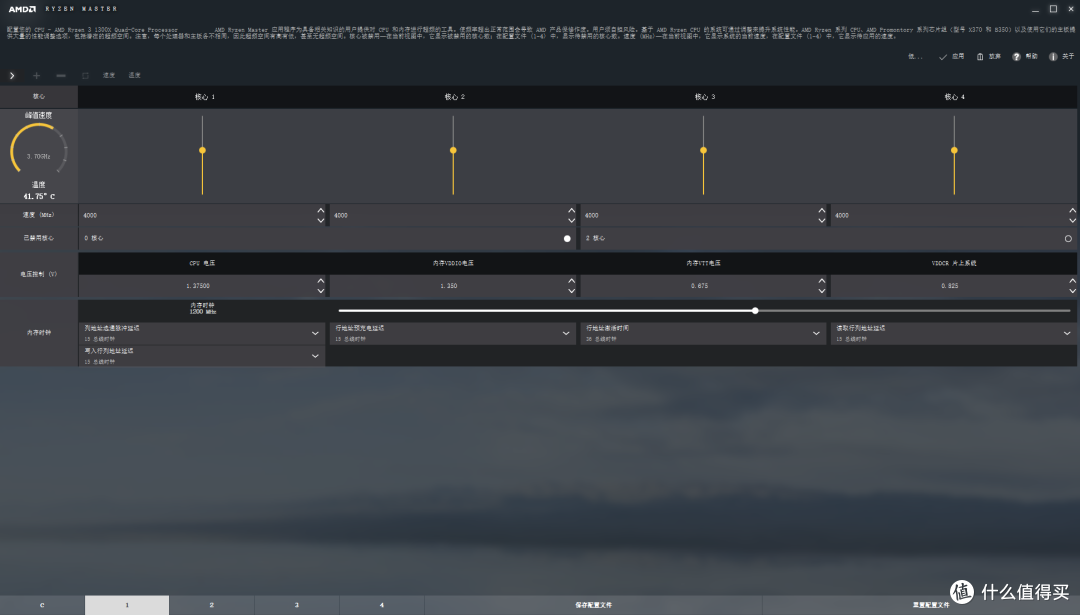Click the 帮助 (Help) label
Viewport: 1080px width, 615px height.
(x=1031, y=57)
